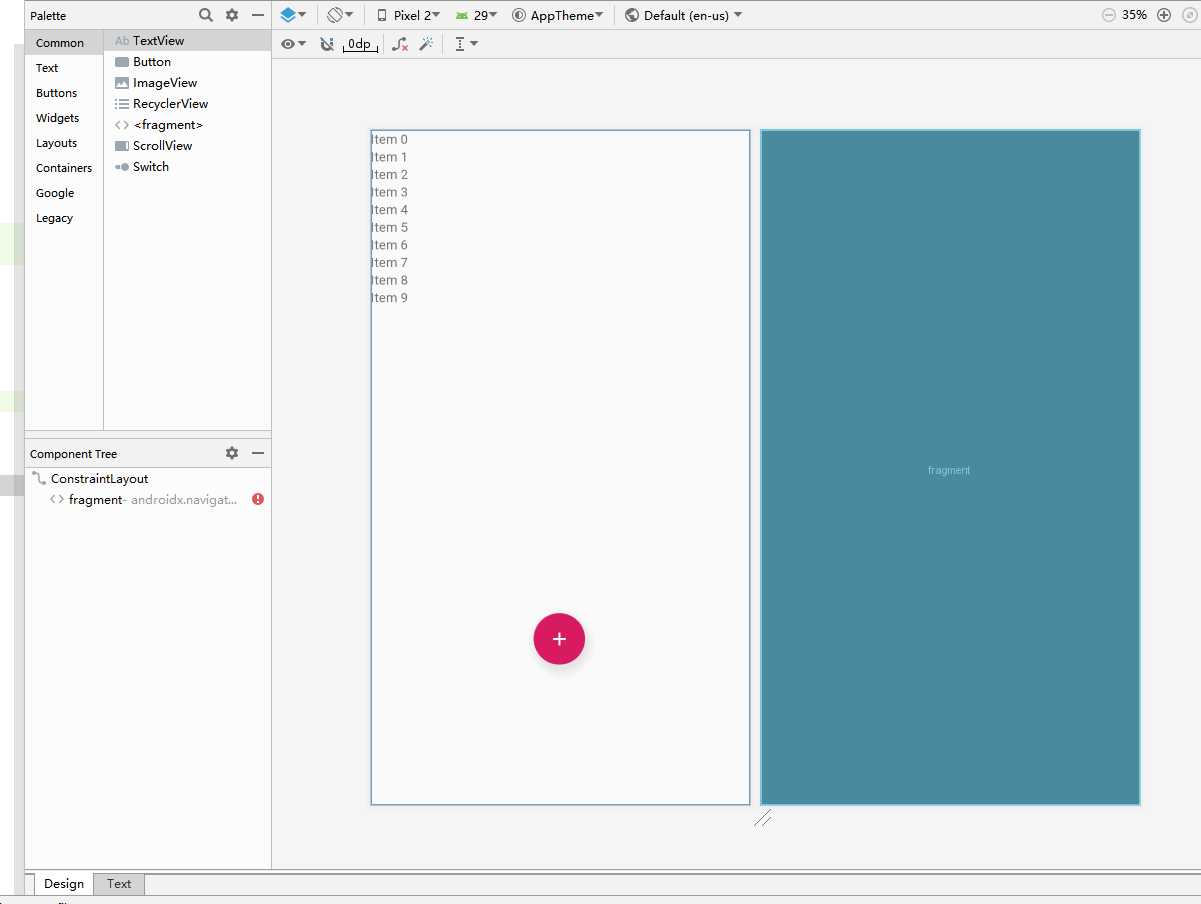Image resolution: width=1201 pixels, height=904 pixels.
Task: Toggle autoconnect magnet icon
Action: [x=327, y=44]
